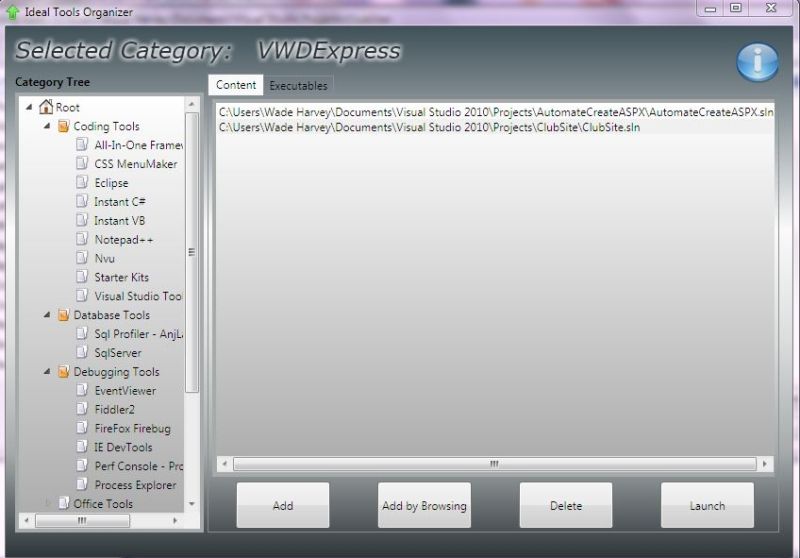Expand the Office Tools tree node
Viewport: 800px width, 558px height.
(x=47, y=503)
